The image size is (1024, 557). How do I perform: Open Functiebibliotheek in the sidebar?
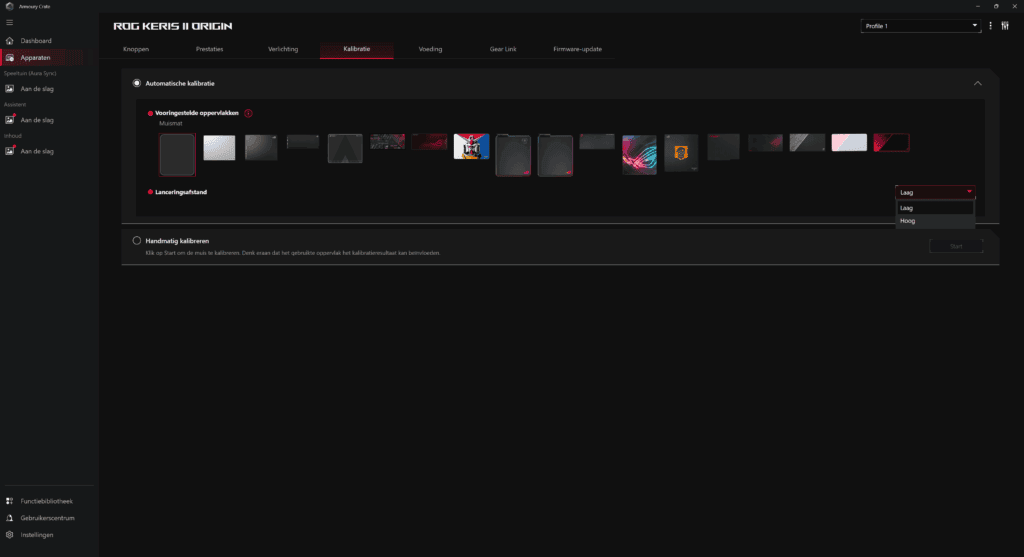pos(46,501)
